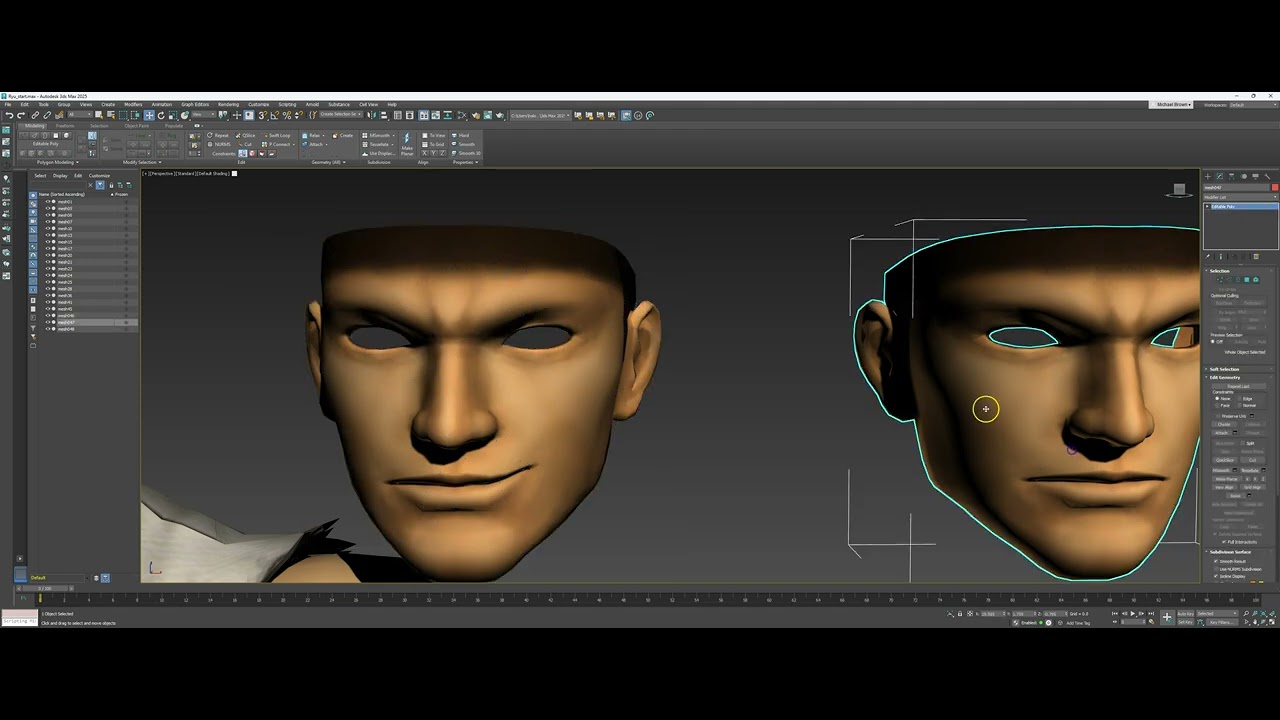This screenshot has width=1280, height=720.
Task: Click the Repeat tool in Edit panel
Action: (x=219, y=135)
